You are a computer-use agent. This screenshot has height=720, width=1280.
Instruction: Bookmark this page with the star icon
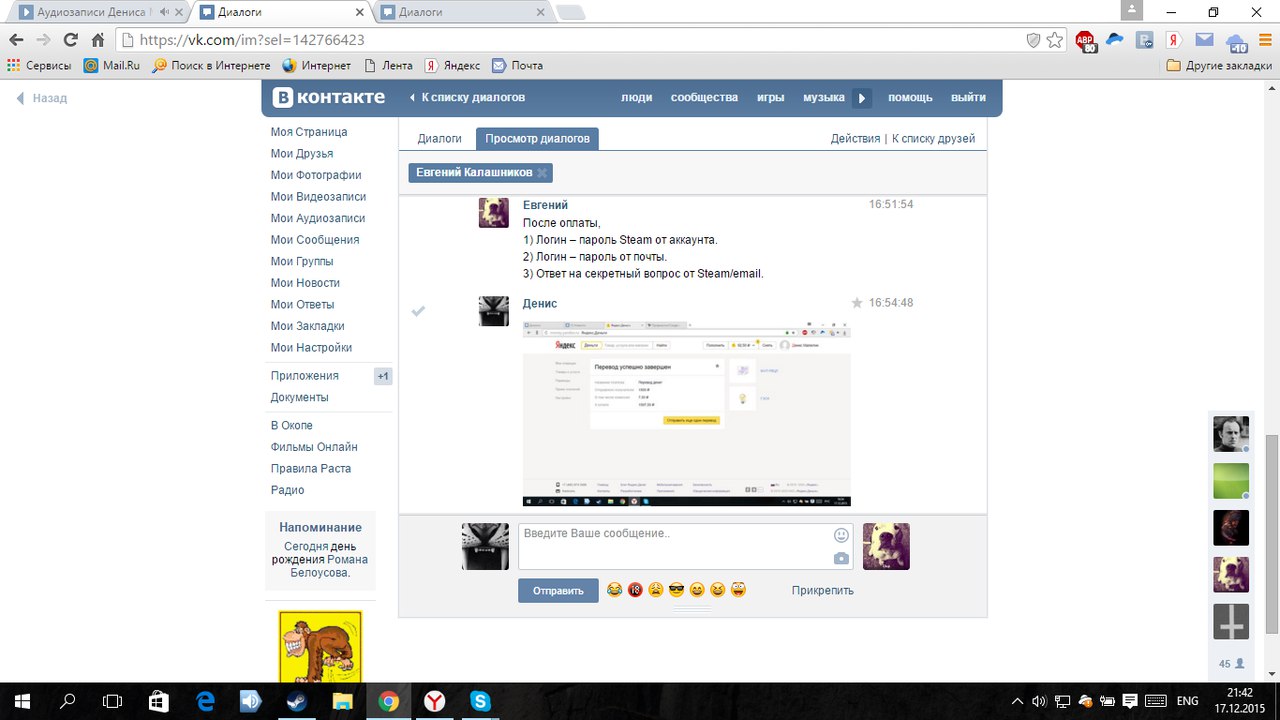tap(1056, 40)
